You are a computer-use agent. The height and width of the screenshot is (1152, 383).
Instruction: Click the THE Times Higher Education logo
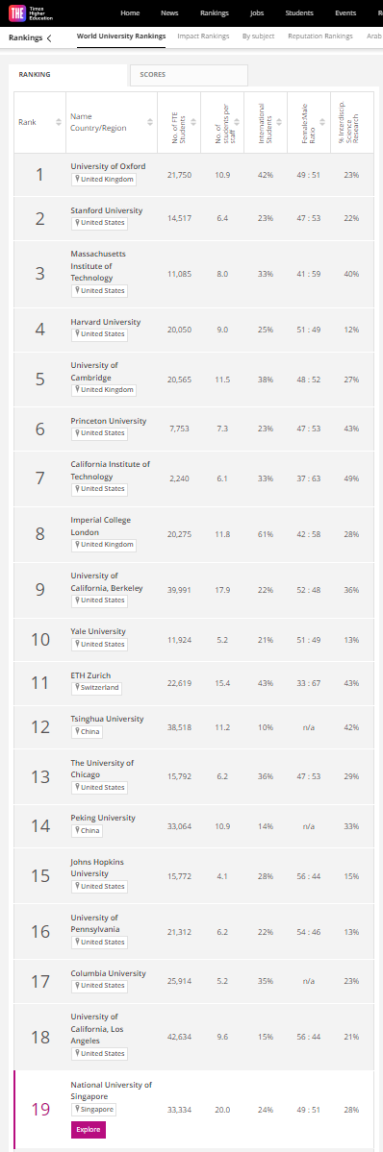click(x=29, y=13)
